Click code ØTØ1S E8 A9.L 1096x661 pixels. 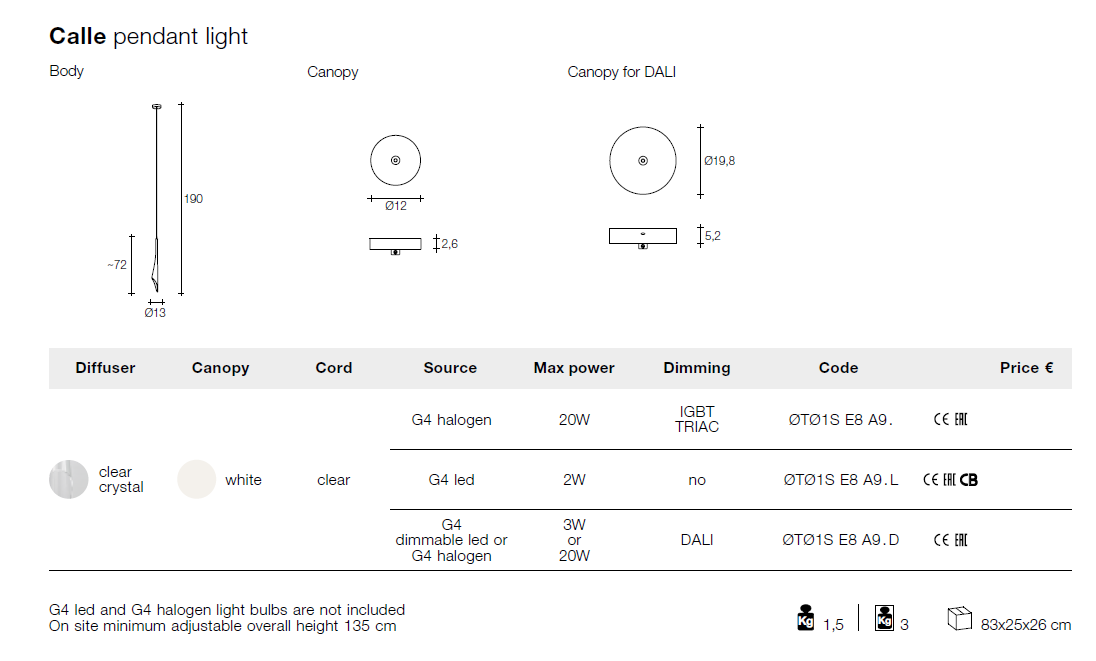click(840, 480)
